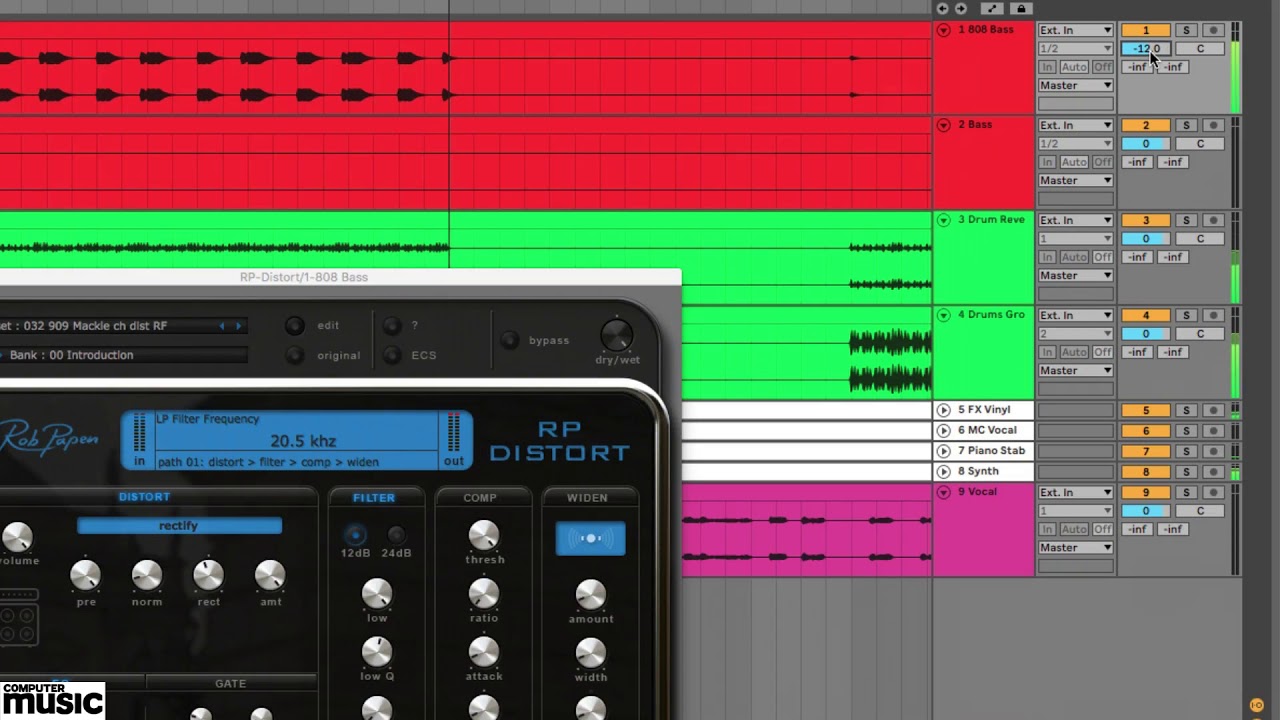Toggle track activator 3 for Drum Reve
Screen dimensions: 1280x720
click(x=1146, y=220)
